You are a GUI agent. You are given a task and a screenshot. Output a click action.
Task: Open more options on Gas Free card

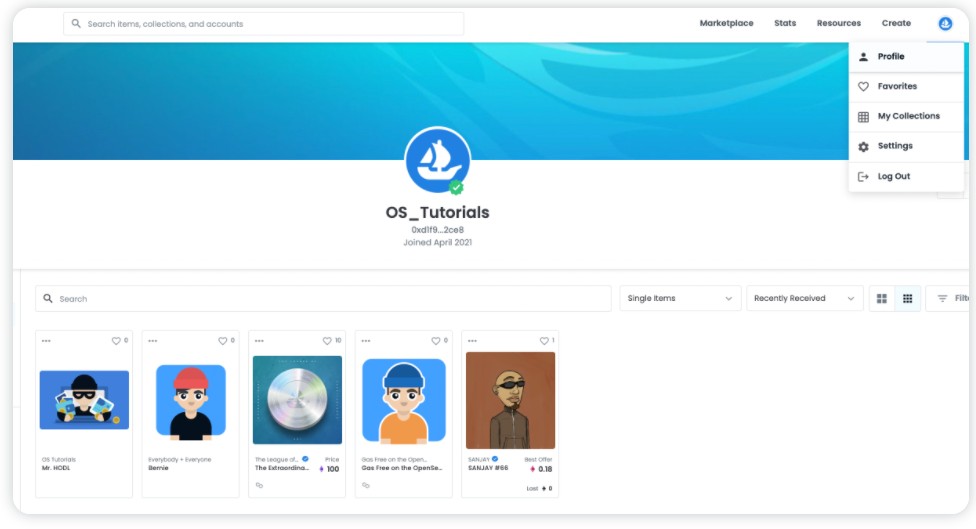[365, 341]
